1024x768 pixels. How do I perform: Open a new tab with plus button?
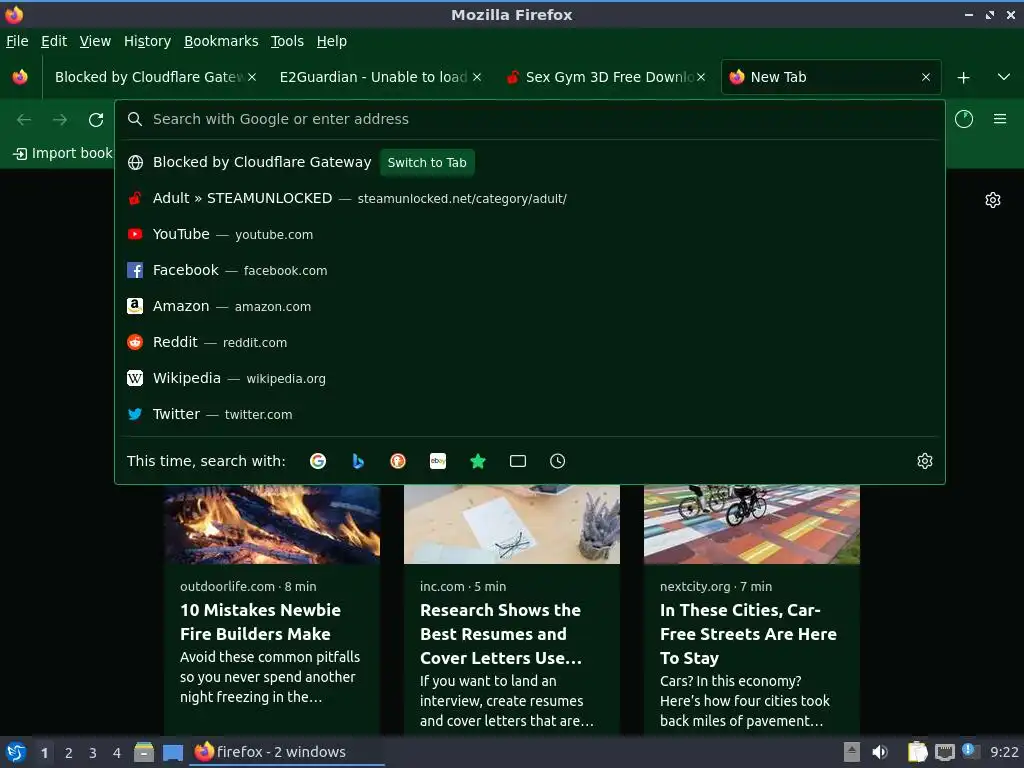(963, 78)
